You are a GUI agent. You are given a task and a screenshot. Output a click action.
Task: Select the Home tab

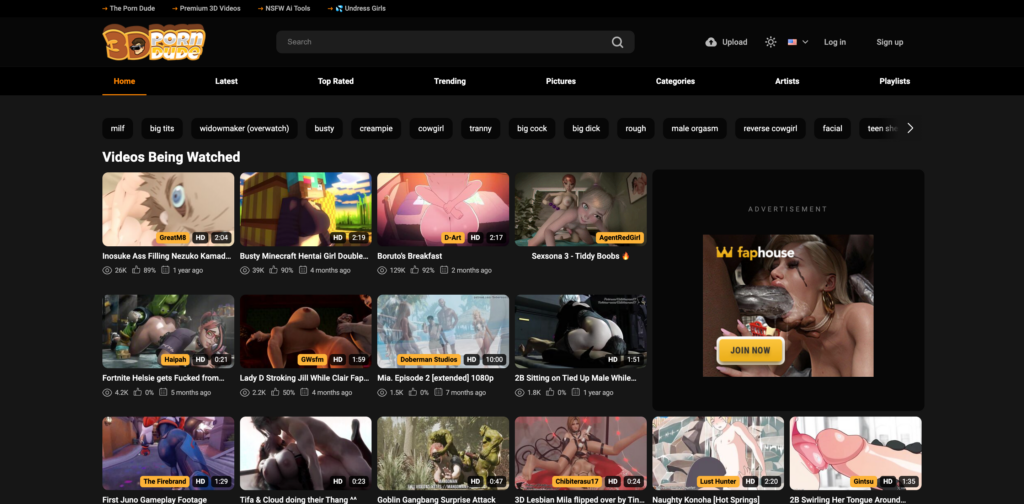(124, 82)
